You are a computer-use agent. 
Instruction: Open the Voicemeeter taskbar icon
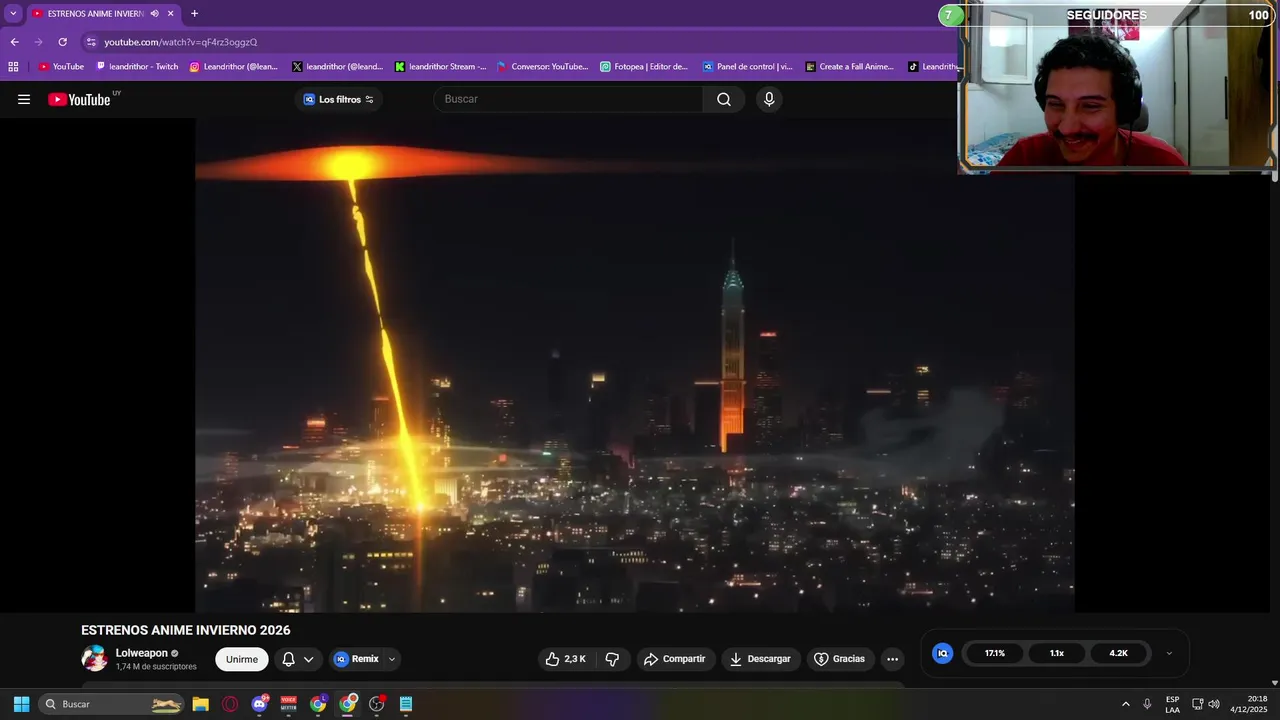point(289,704)
